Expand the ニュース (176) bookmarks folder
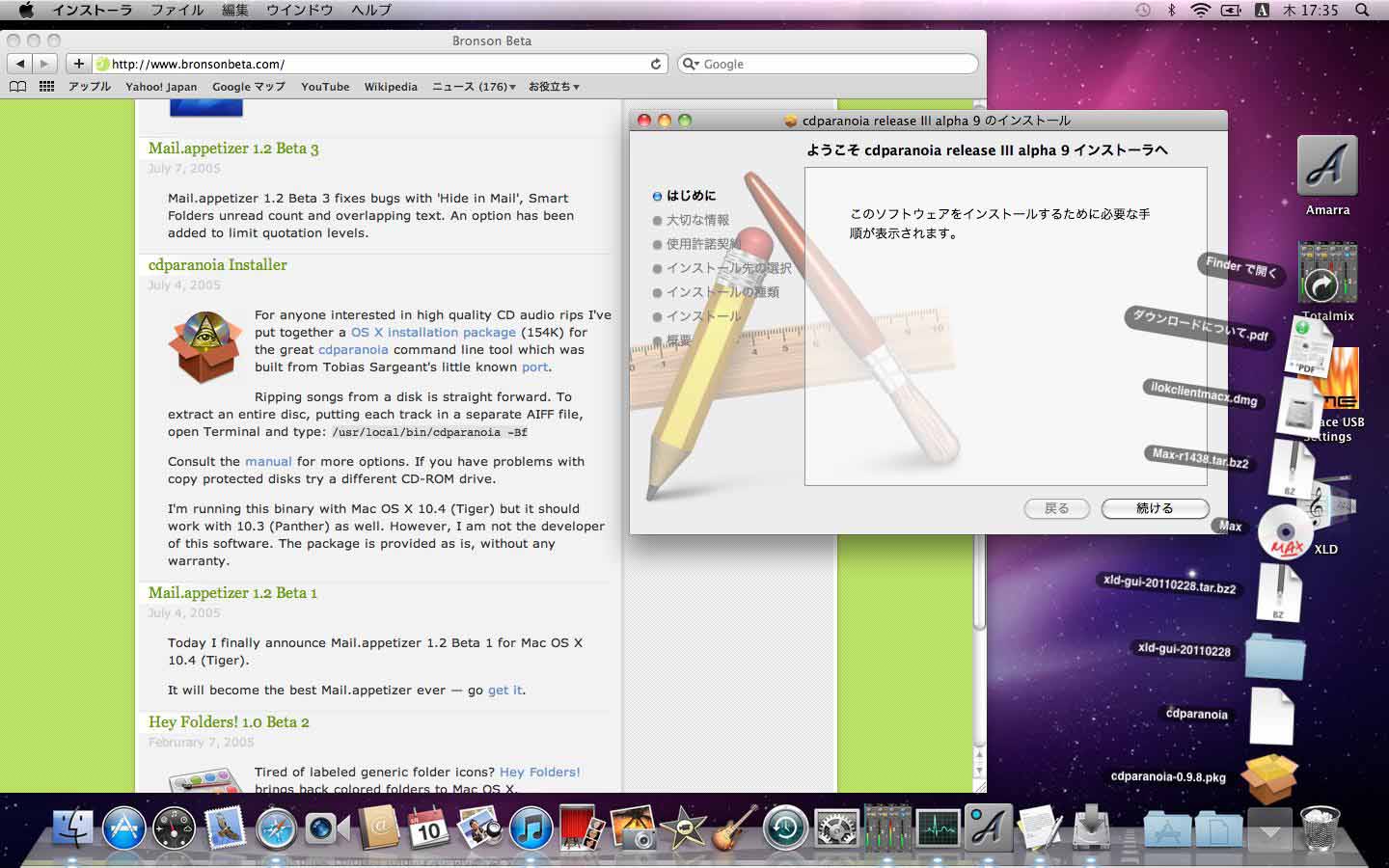This screenshot has height=868, width=1389. tap(474, 86)
